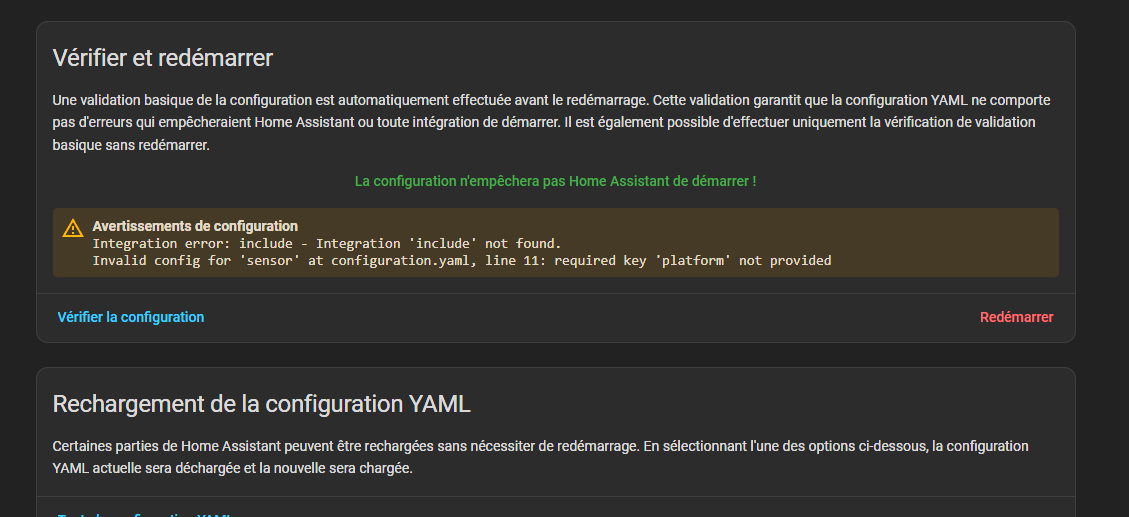Click the green configuration success message
Image resolution: width=1129 pixels, height=517 pixels.
pyautogui.click(x=555, y=181)
